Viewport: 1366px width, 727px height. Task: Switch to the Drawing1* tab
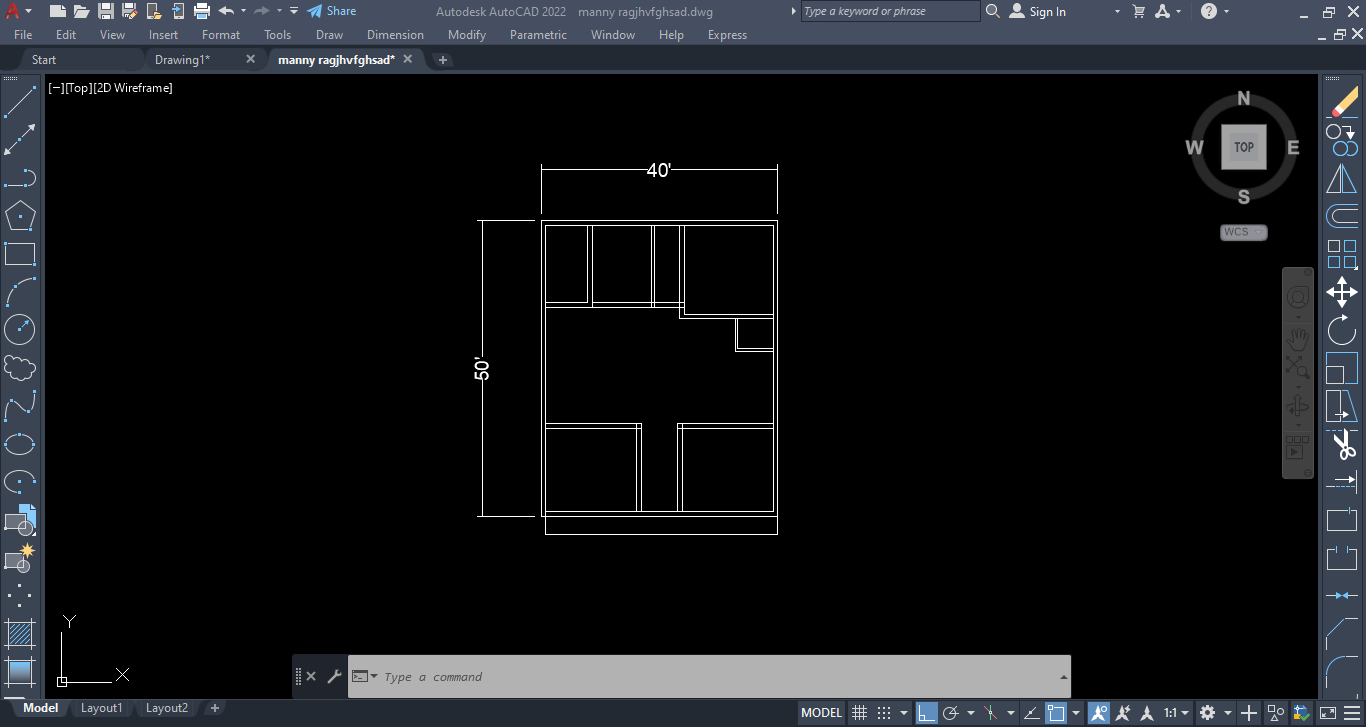[182, 59]
